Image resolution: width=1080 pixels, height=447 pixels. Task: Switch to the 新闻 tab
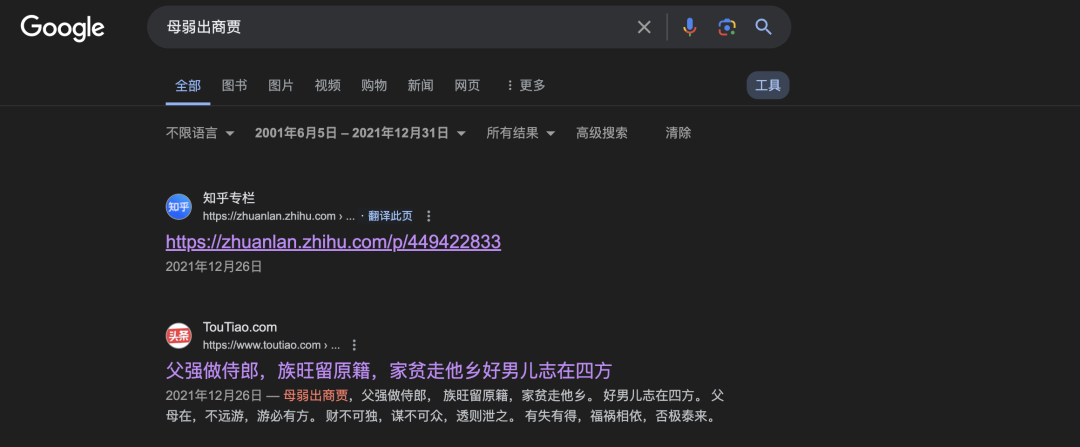[x=420, y=85]
